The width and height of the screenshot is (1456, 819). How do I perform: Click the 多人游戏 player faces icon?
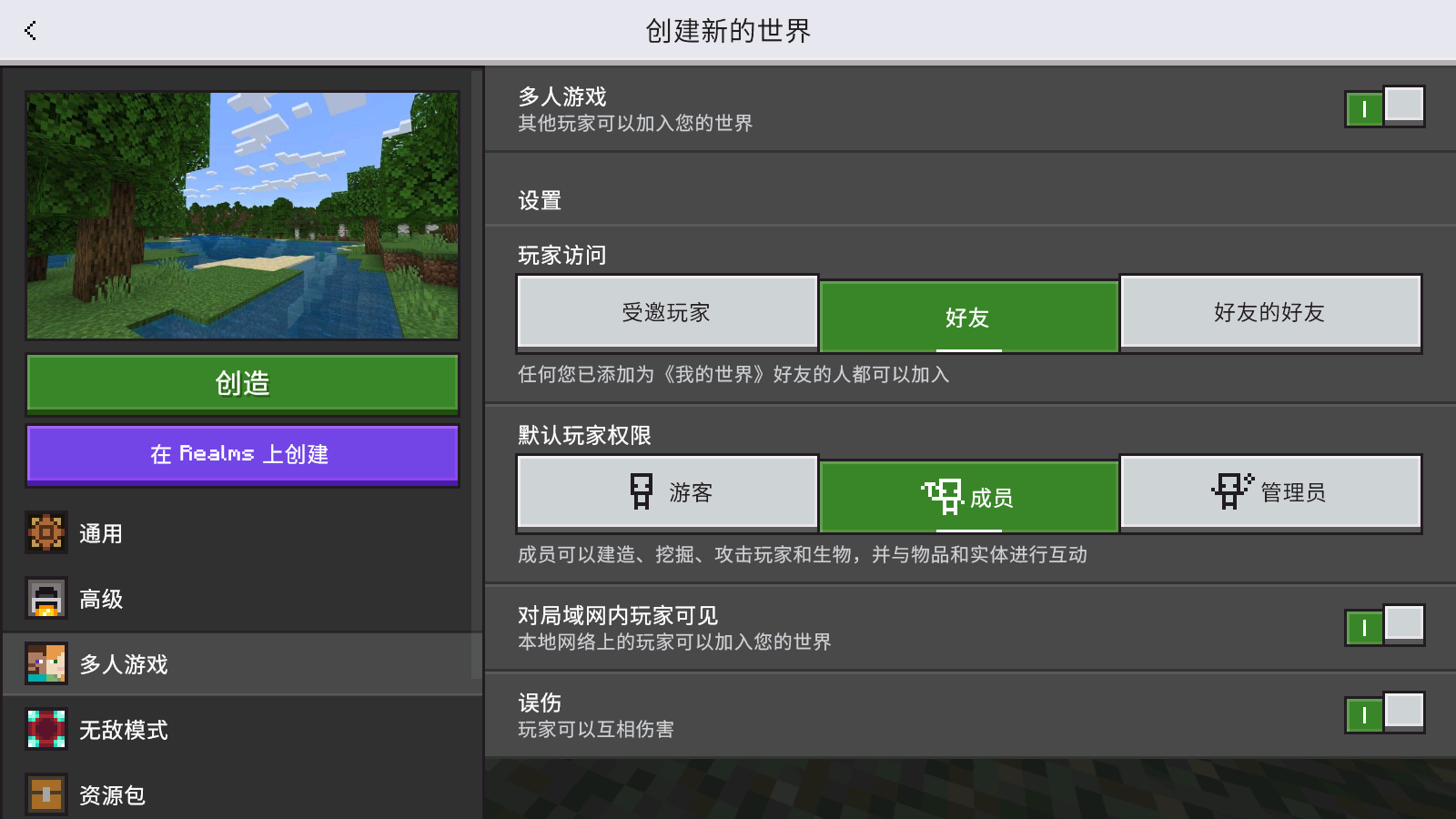pyautogui.click(x=45, y=664)
